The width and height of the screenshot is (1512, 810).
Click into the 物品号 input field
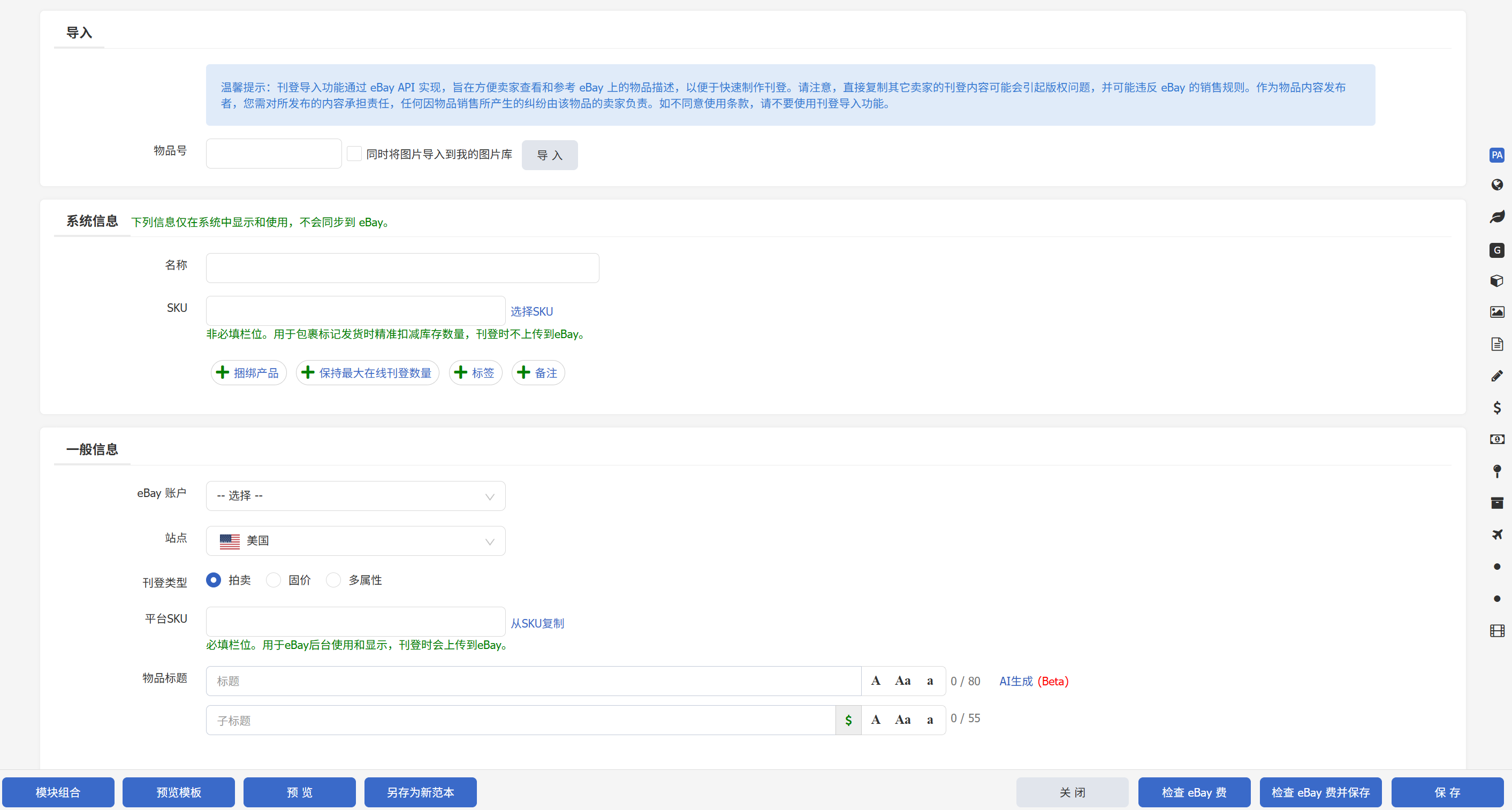(273, 154)
